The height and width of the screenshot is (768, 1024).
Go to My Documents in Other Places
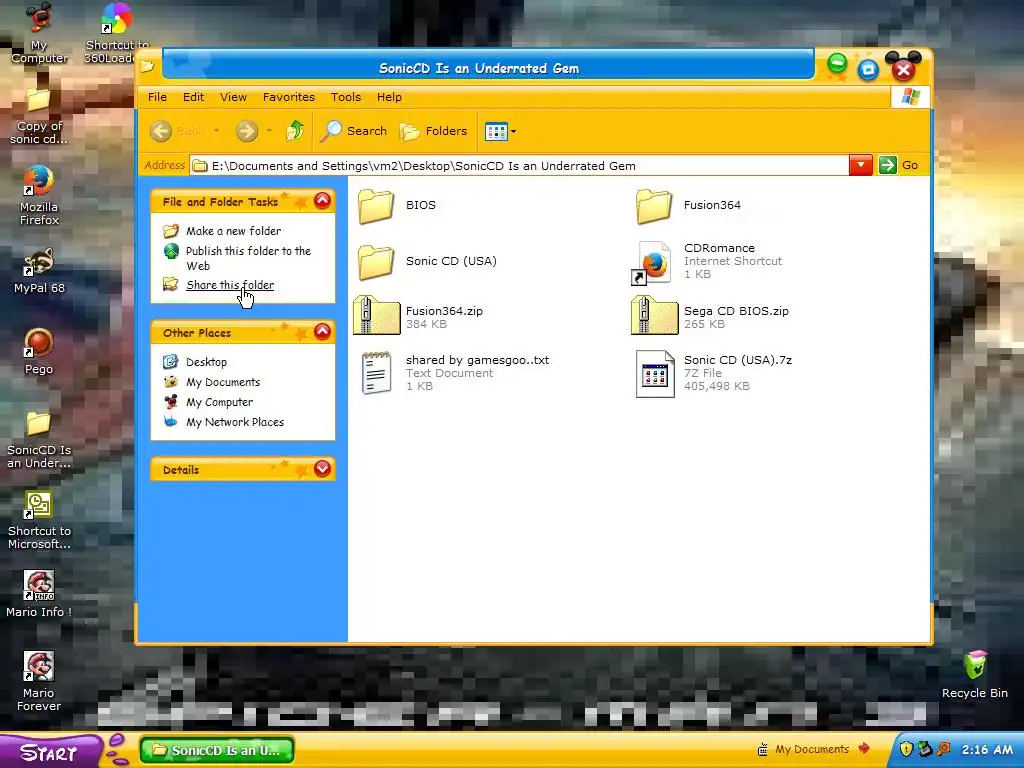coord(223,382)
